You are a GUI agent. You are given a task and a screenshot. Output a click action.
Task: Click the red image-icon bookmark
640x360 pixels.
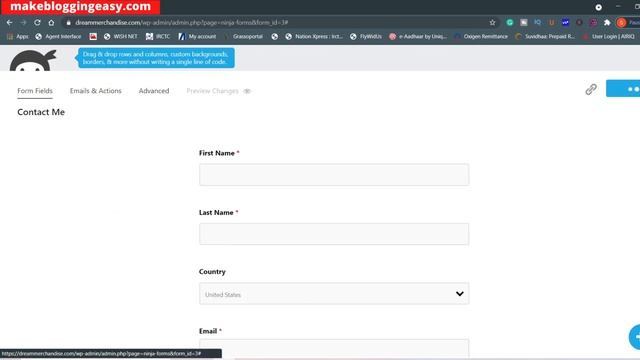click(x=93, y=36)
